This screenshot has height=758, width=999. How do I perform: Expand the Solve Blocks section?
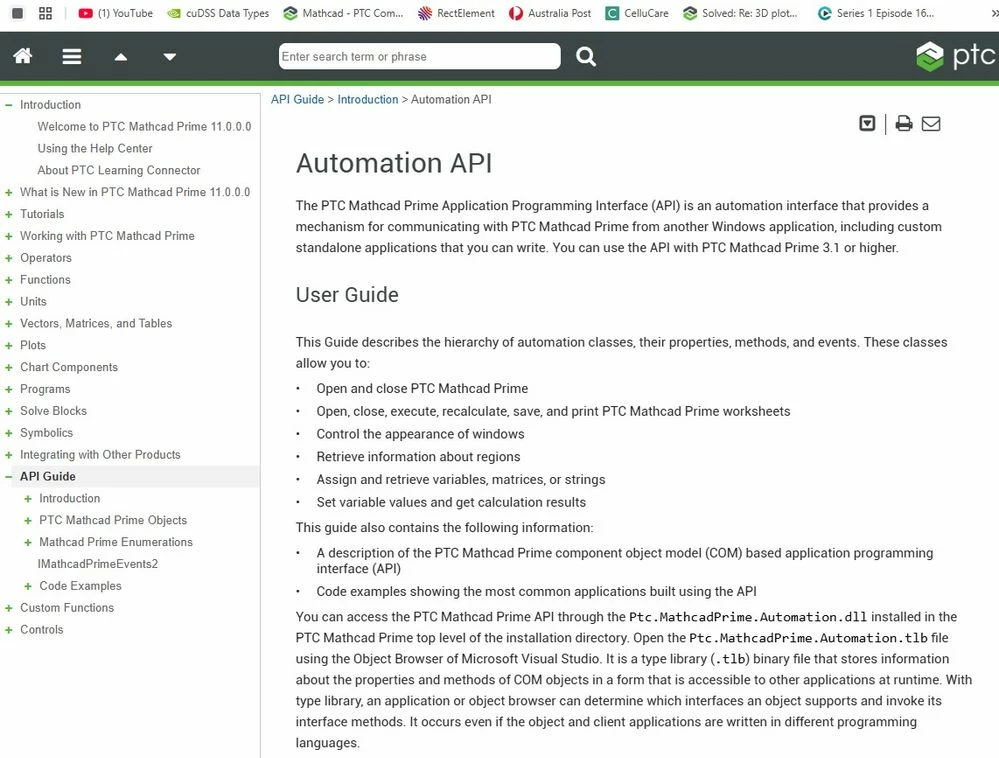click(x=8, y=411)
